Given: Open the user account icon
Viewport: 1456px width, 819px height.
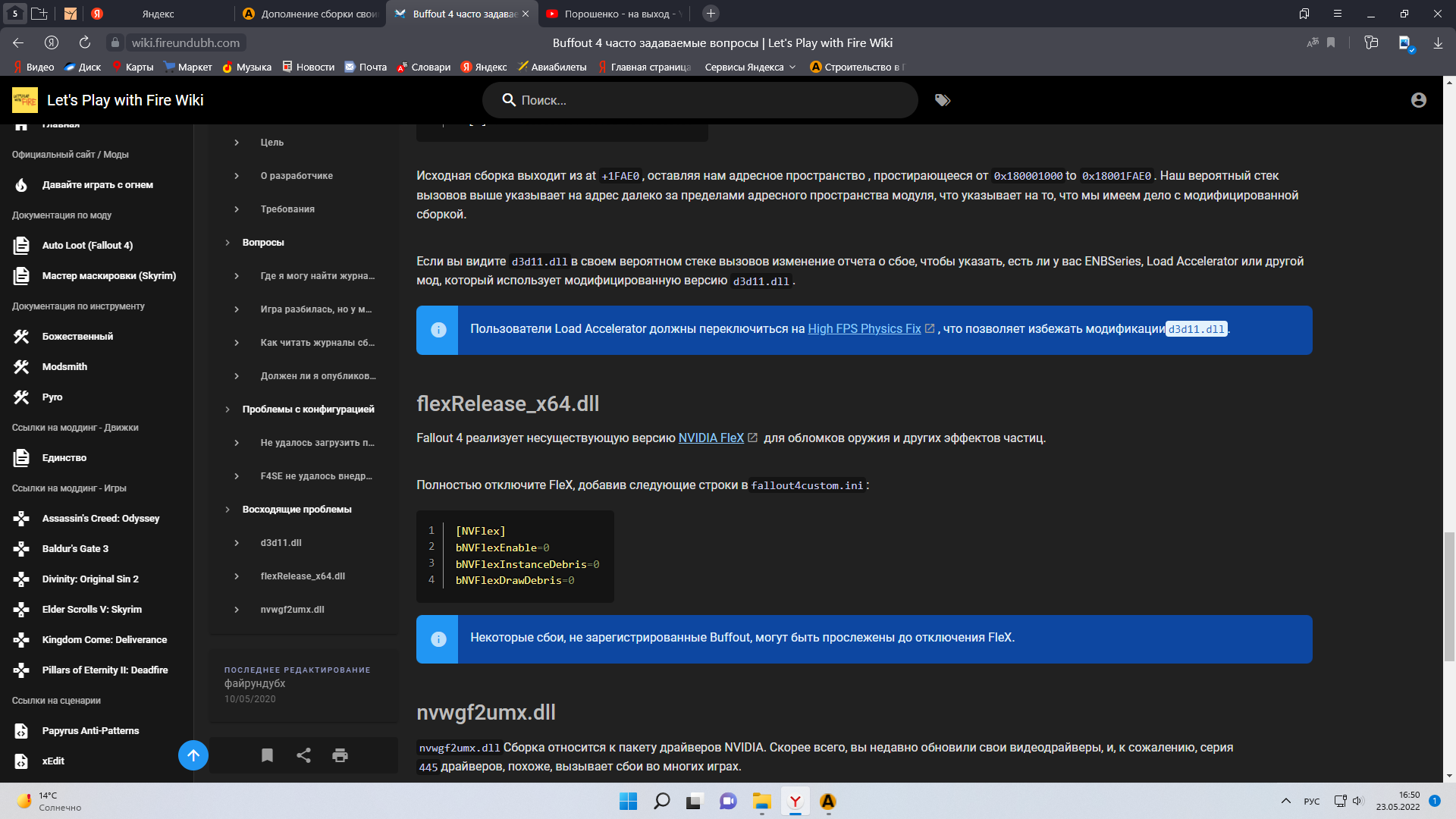Looking at the screenshot, I should point(1418,100).
